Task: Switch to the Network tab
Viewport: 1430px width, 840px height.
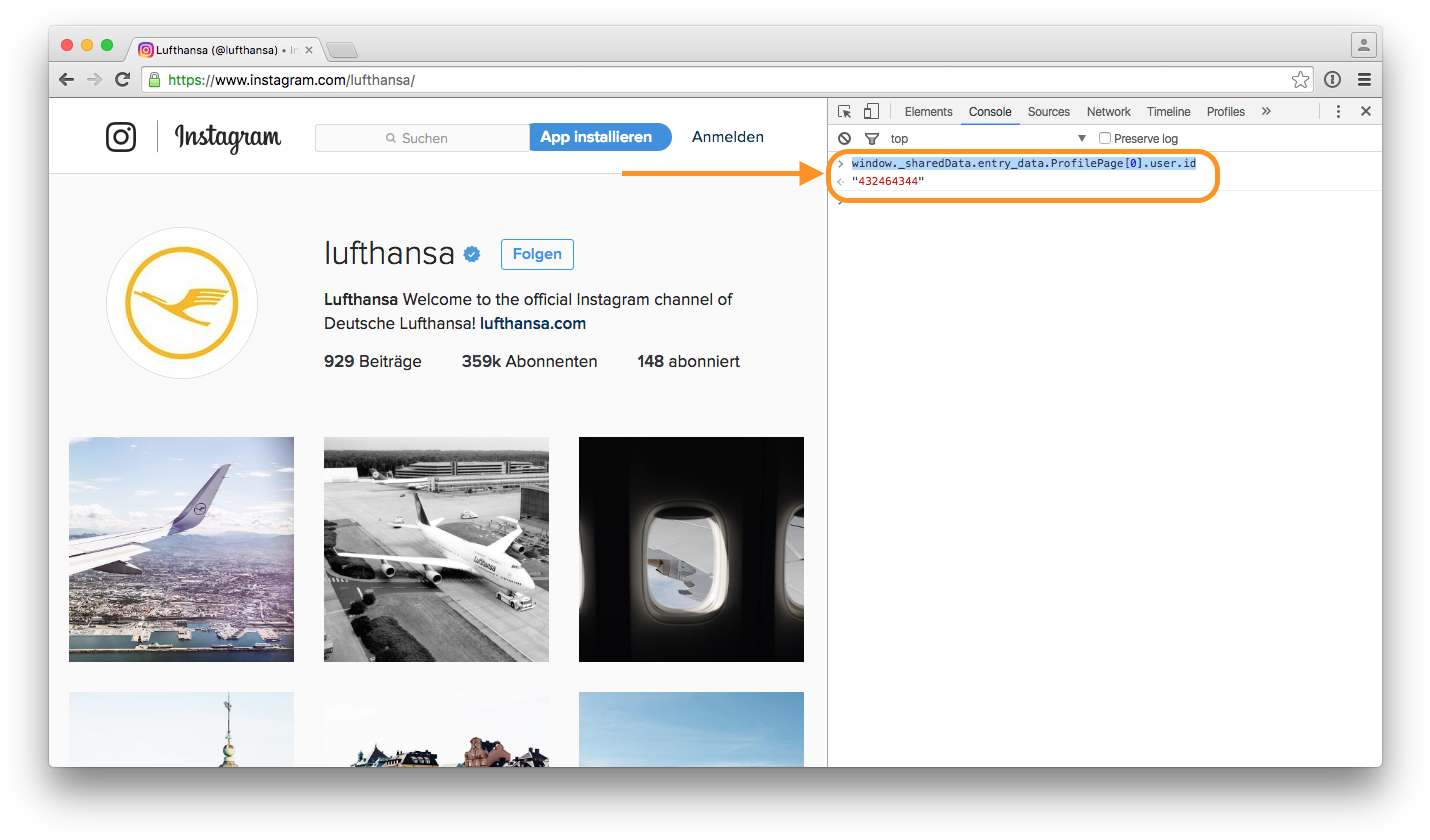Action: pyautogui.click(x=1108, y=111)
